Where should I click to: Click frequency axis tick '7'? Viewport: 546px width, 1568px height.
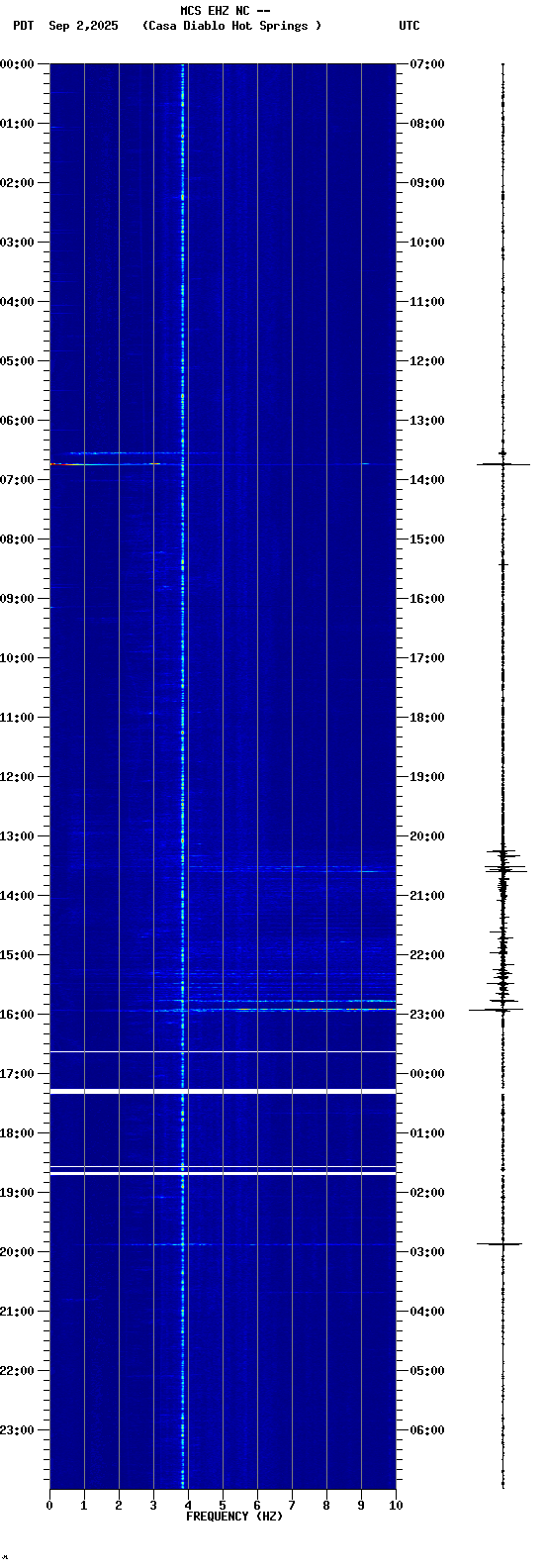tap(292, 1506)
